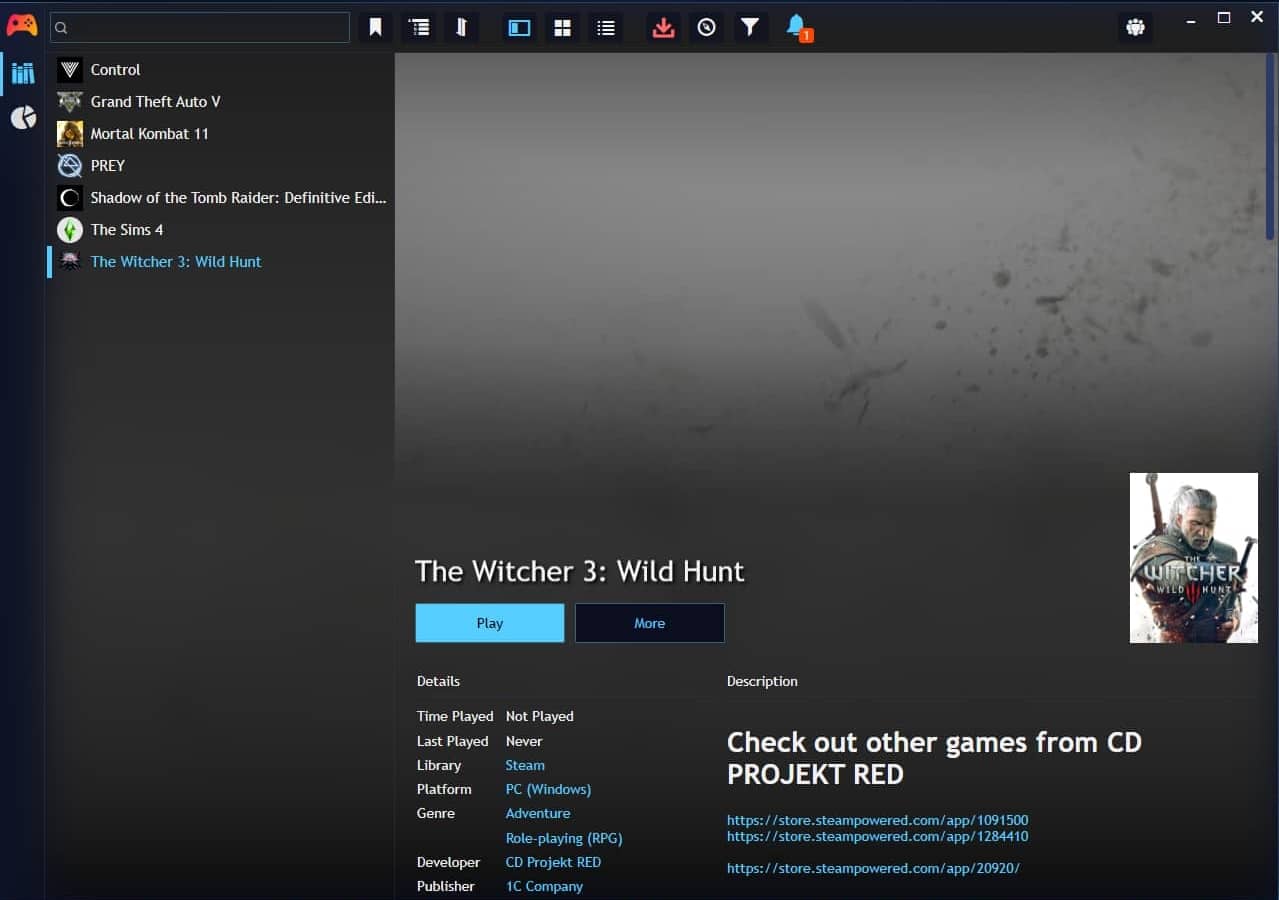1279x900 pixels.
Task: Open Library view in sidebar
Action: pos(23,73)
